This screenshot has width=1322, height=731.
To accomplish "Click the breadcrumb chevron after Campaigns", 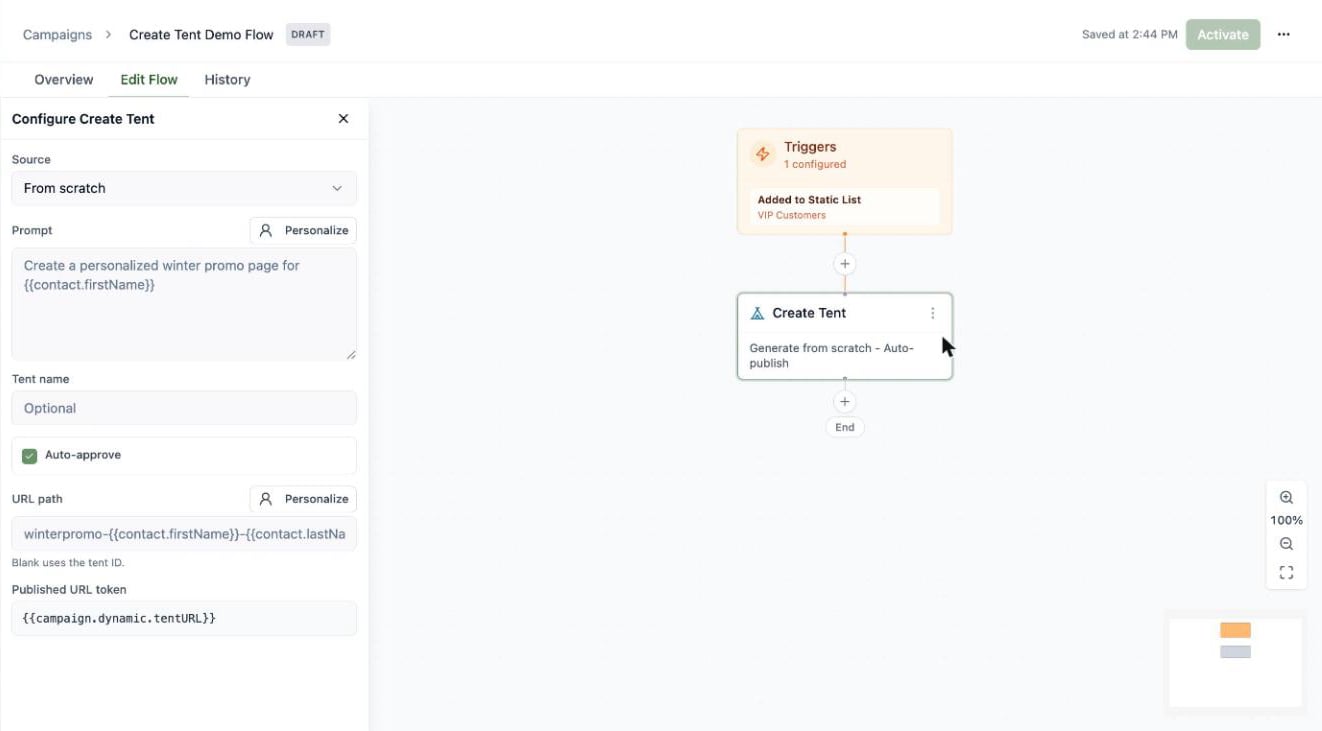I will coord(110,34).
